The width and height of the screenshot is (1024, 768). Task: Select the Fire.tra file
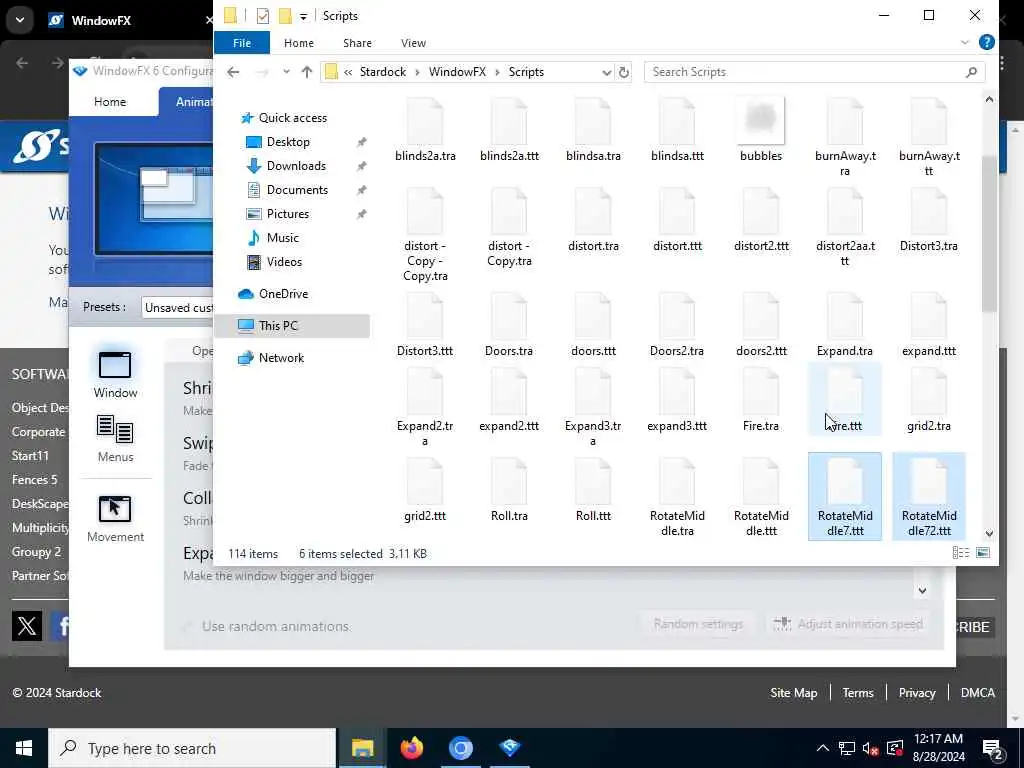click(761, 400)
